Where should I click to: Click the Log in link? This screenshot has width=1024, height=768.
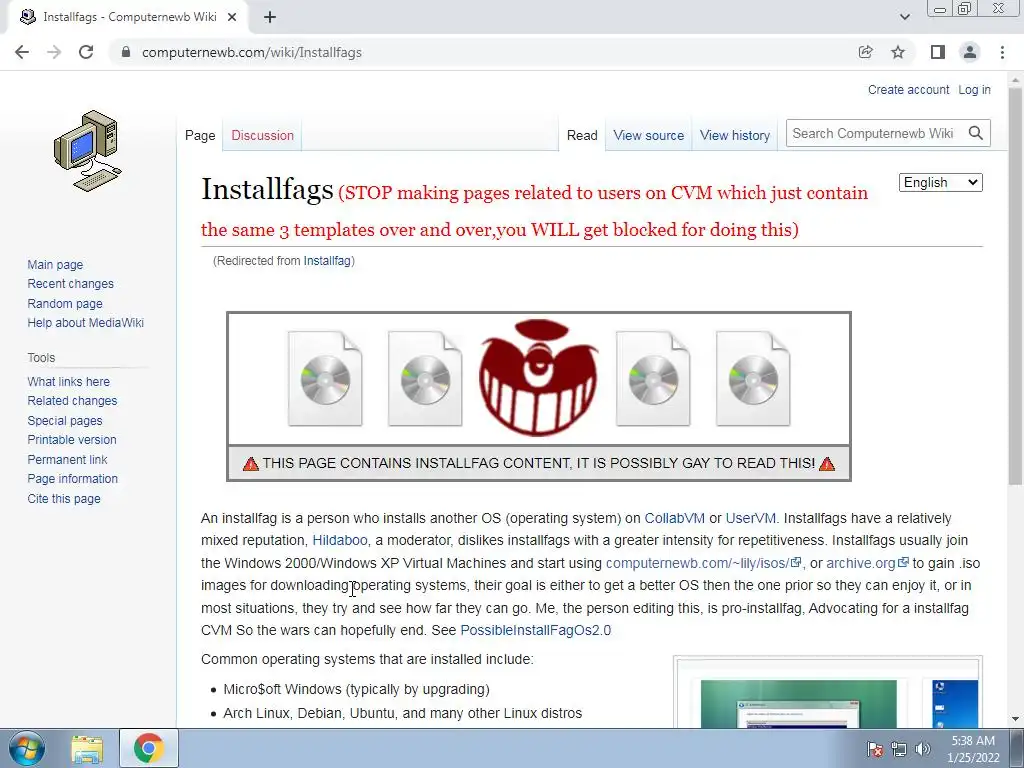[x=974, y=89]
